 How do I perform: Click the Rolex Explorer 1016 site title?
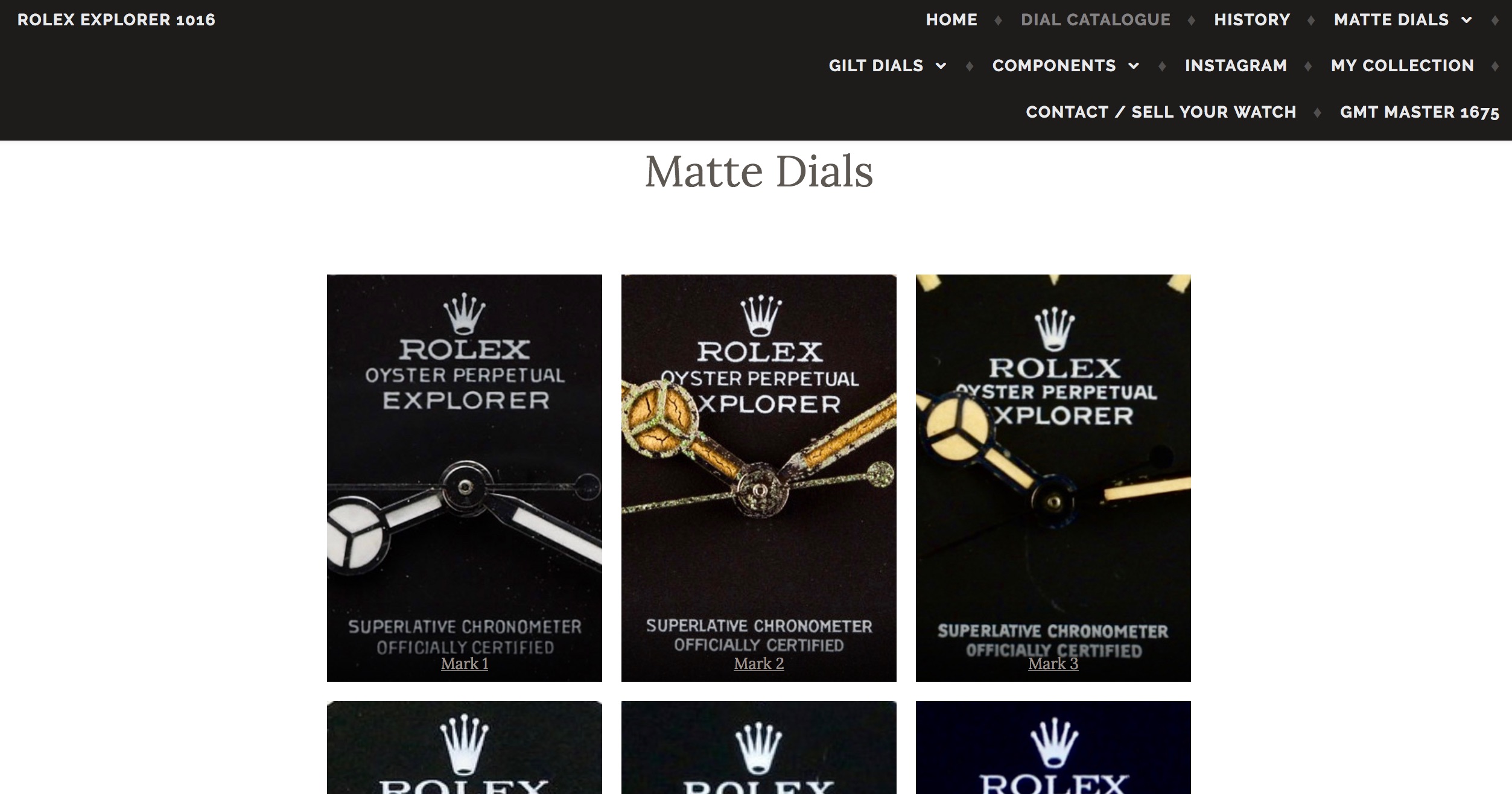(116, 20)
